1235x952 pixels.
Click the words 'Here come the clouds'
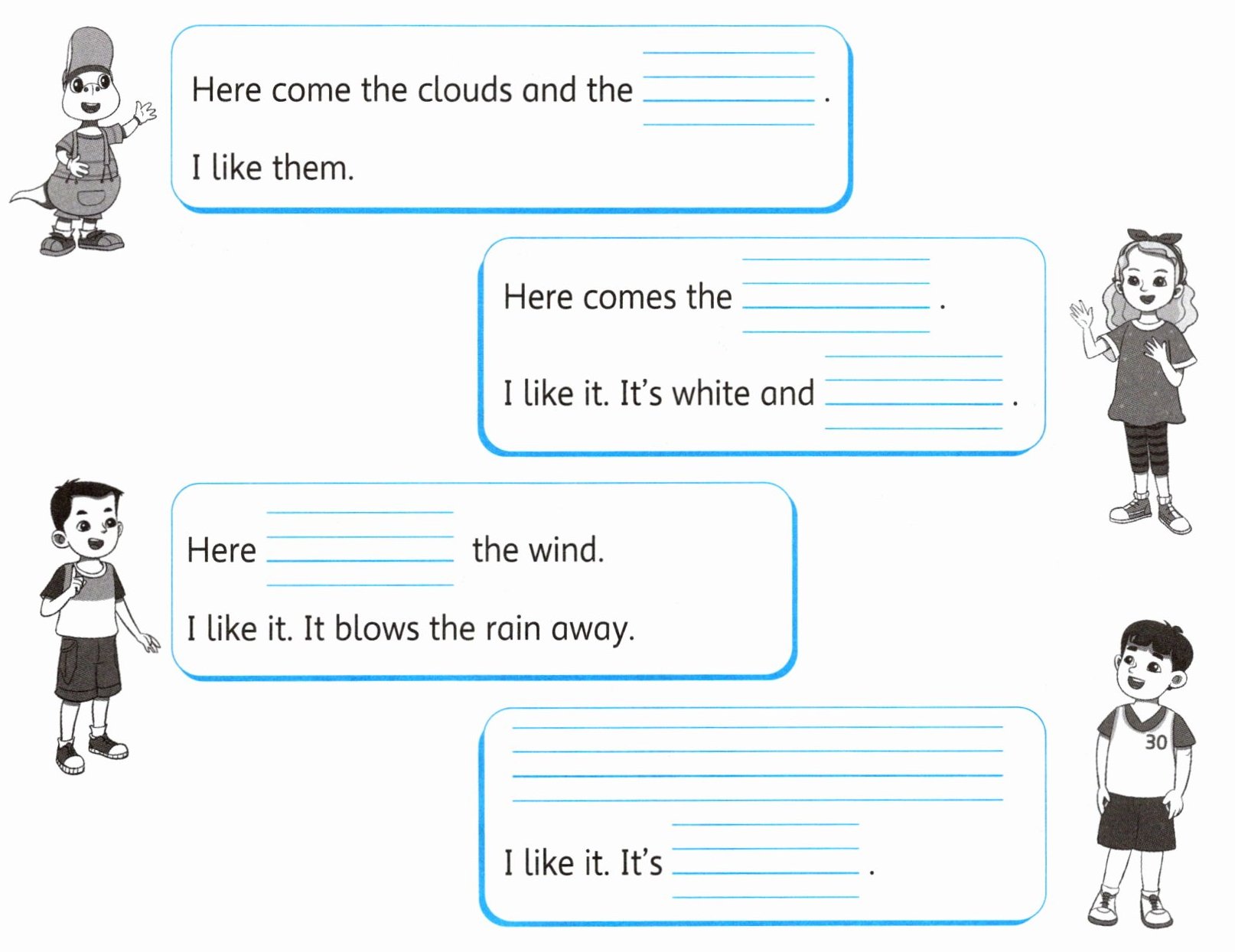pos(352,90)
